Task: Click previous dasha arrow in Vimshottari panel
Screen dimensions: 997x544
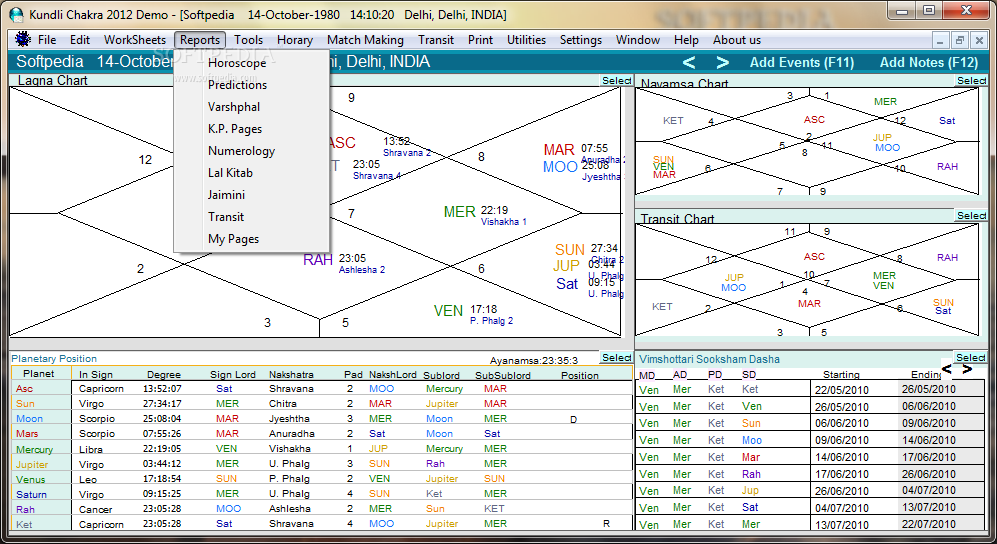Action: [947, 369]
